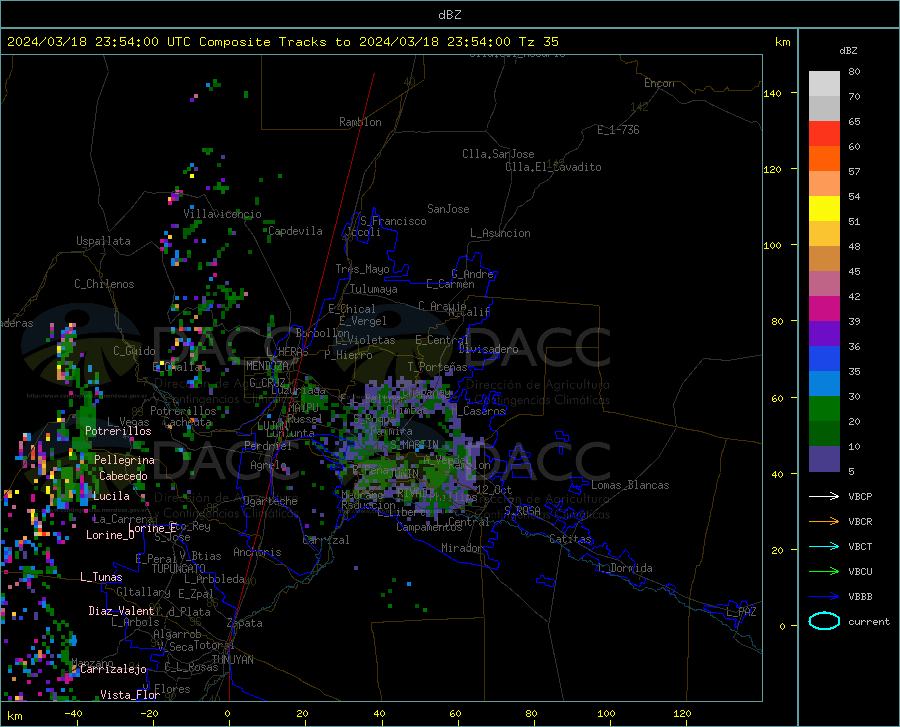Click the 'Capdevila' map label

[x=295, y=231]
